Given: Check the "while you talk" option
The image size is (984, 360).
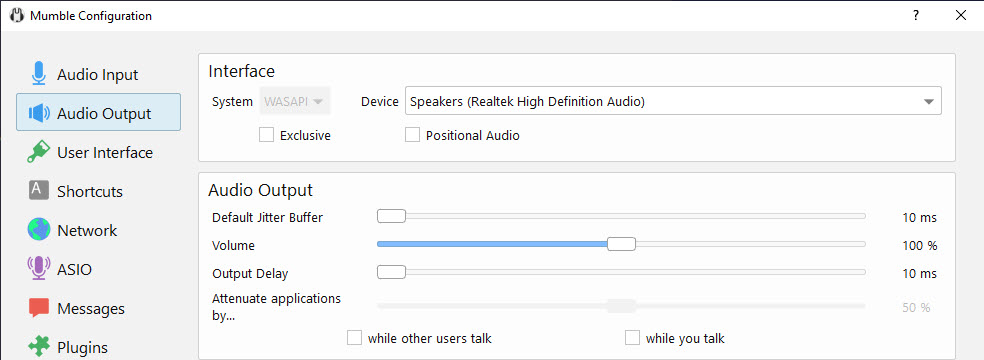Looking at the screenshot, I should (x=632, y=338).
